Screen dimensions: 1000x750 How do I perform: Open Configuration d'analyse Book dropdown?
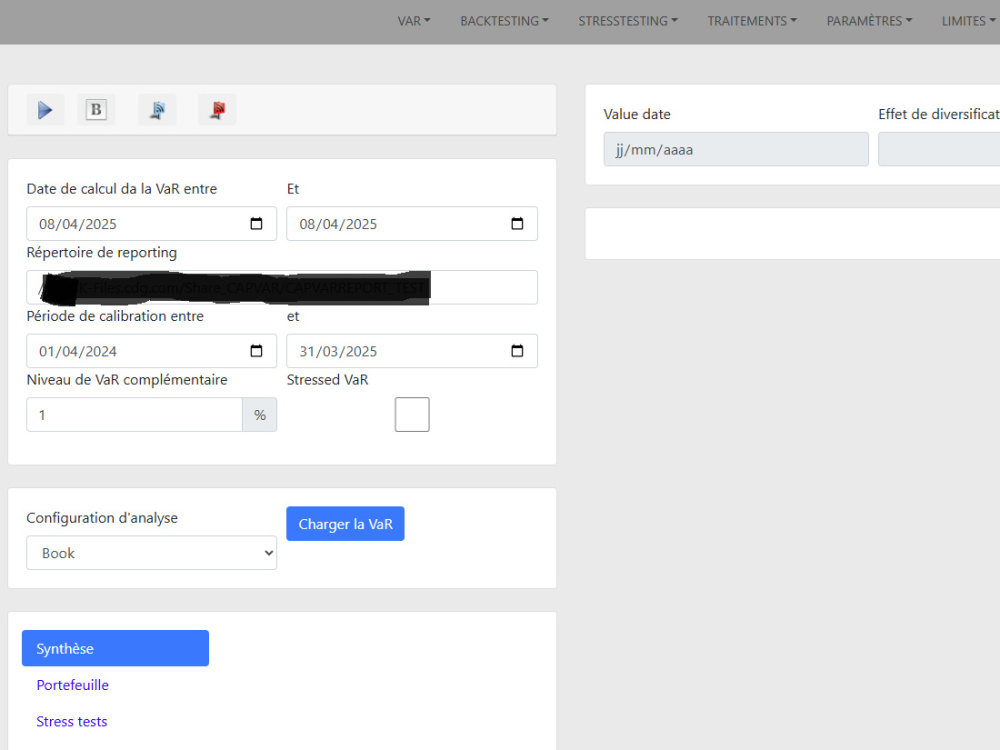pos(152,553)
